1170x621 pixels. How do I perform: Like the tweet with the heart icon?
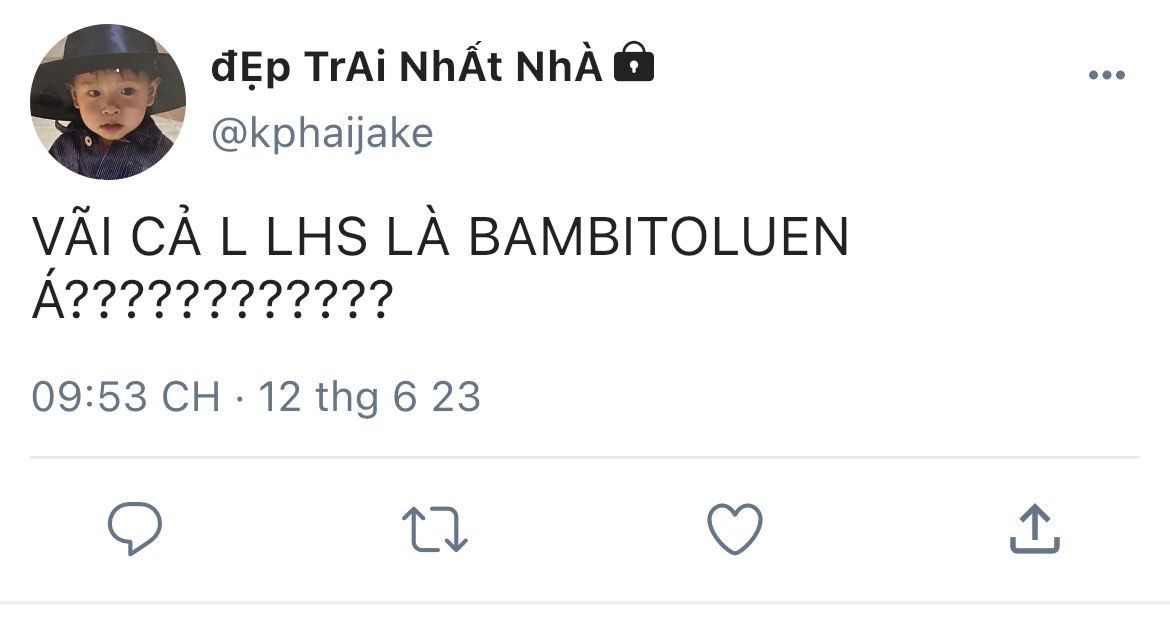pos(735,528)
